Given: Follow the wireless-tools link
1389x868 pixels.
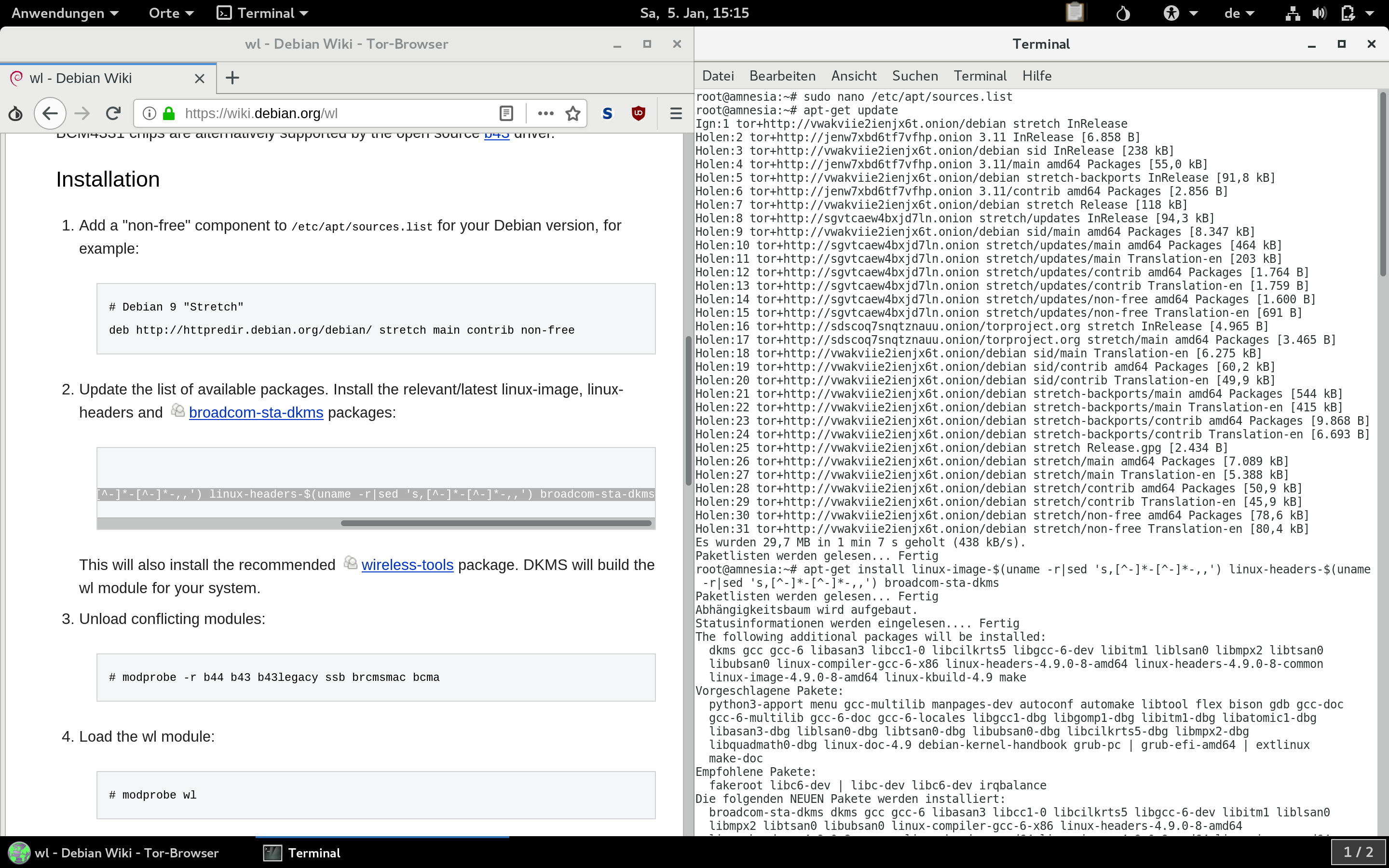Looking at the screenshot, I should point(408,565).
